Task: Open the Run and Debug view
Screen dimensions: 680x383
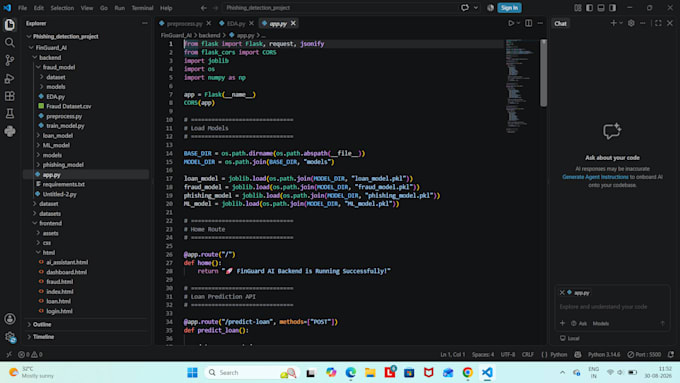Action: tap(10, 78)
